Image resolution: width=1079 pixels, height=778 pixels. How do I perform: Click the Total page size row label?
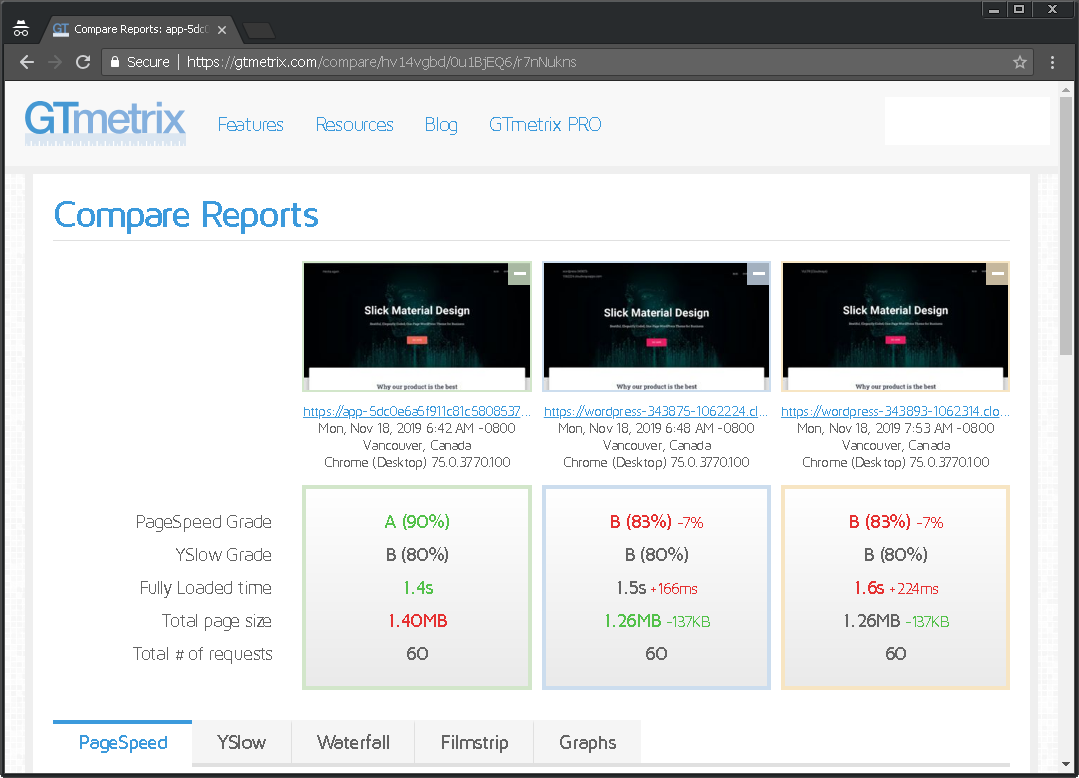coord(217,620)
